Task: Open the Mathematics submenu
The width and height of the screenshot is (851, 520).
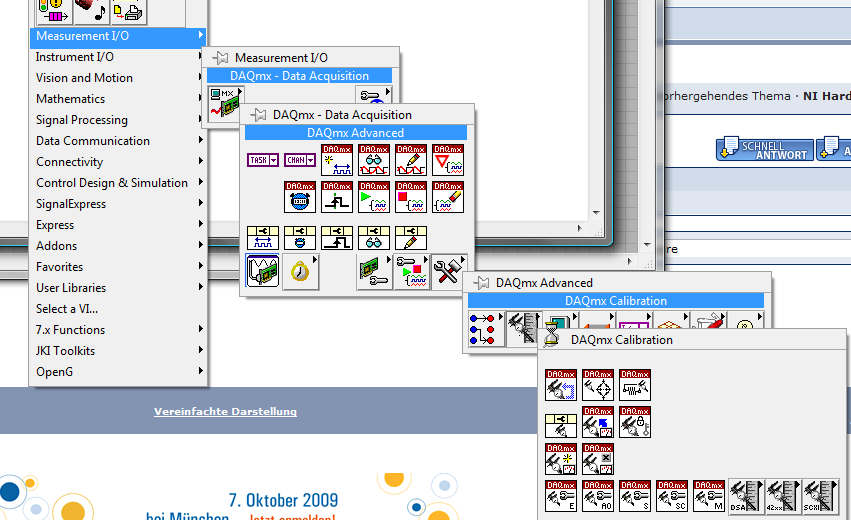Action: (118, 99)
